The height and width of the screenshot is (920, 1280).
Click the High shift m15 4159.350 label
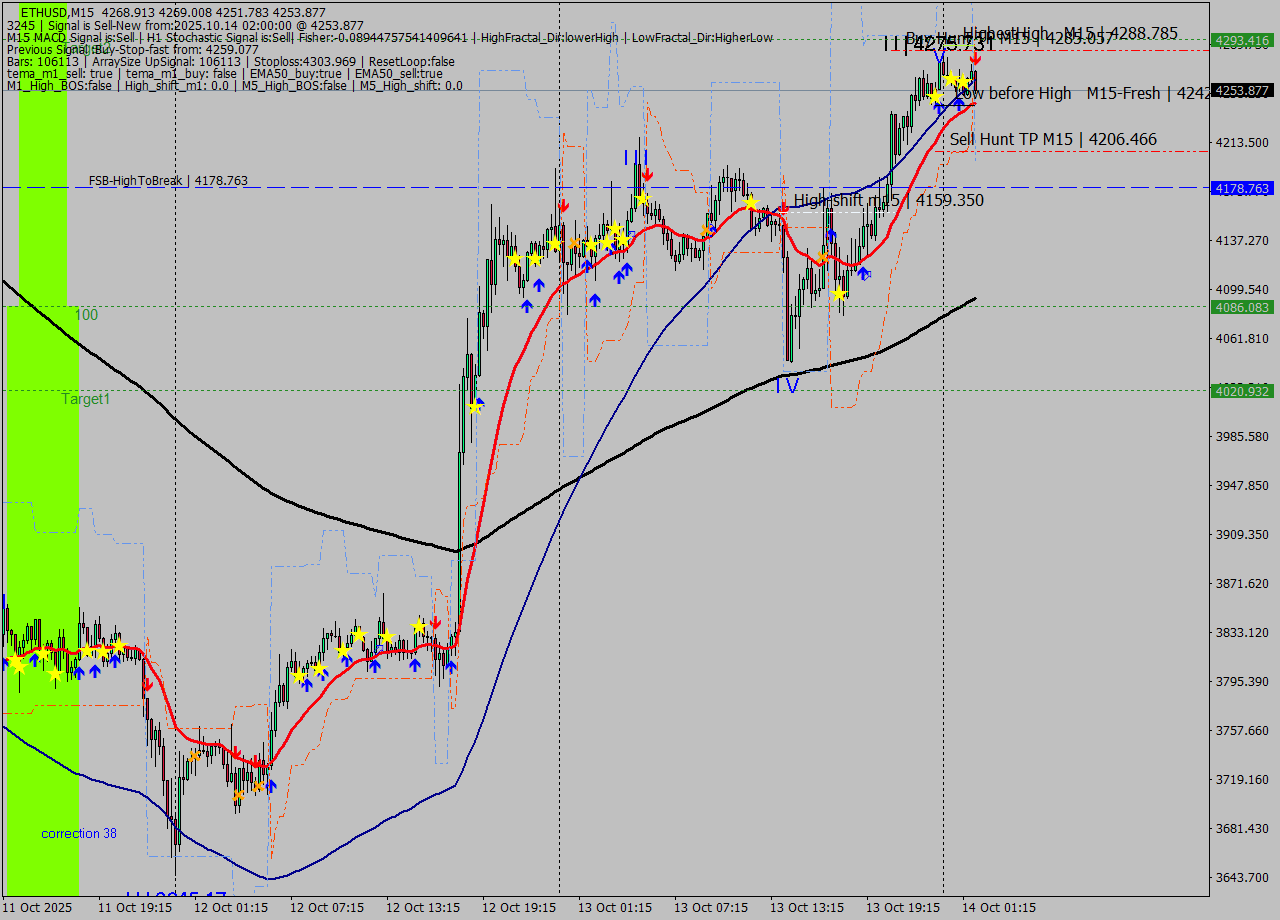888,201
